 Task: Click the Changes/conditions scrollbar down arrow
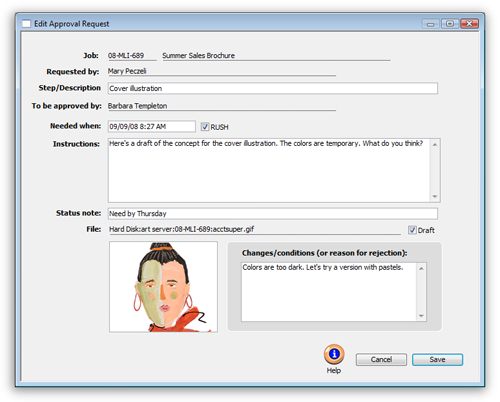tap(421, 316)
